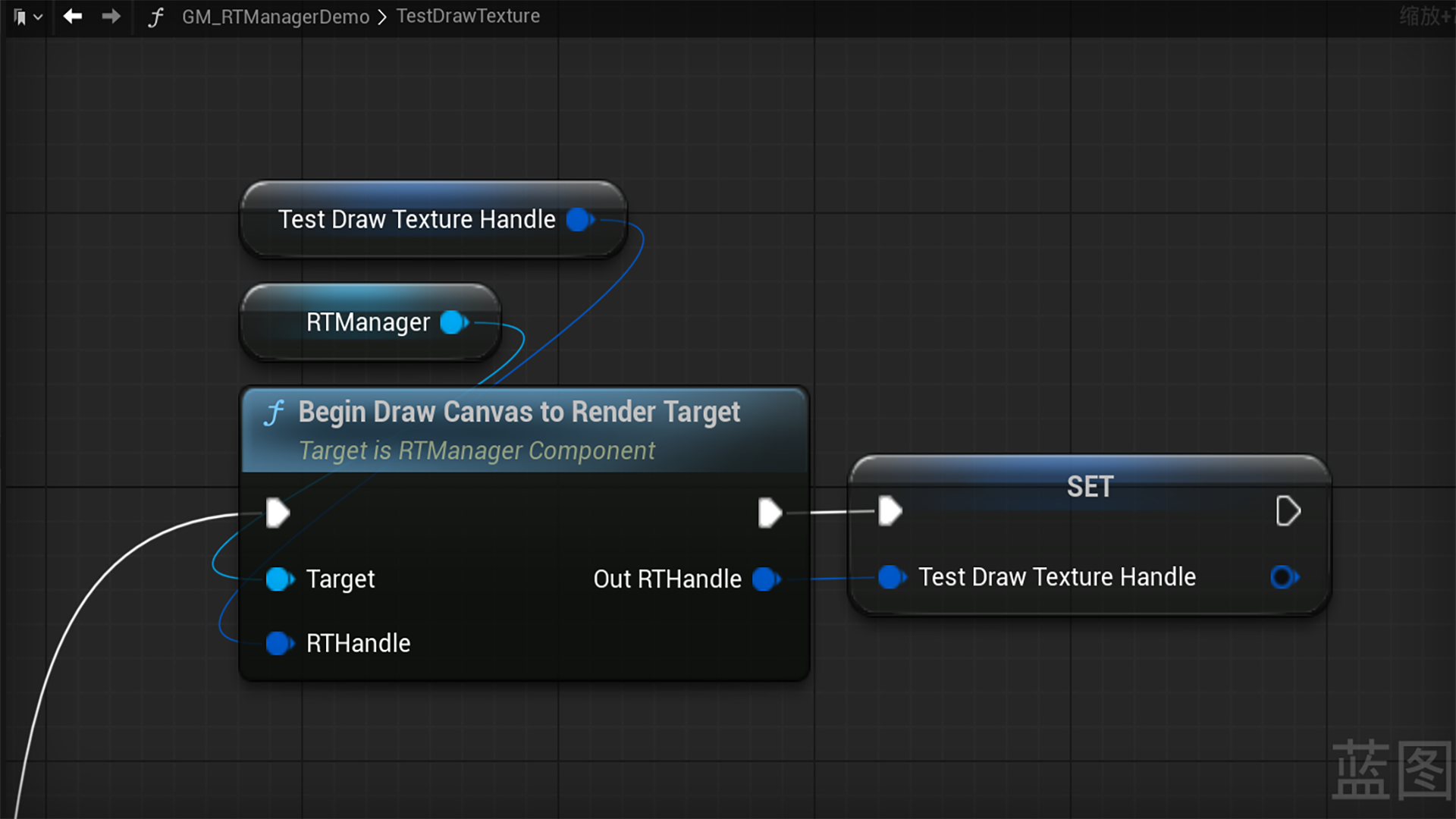Click the Begin Draw Canvas exec output pin
This screenshot has height=819, width=1456.
(770, 513)
